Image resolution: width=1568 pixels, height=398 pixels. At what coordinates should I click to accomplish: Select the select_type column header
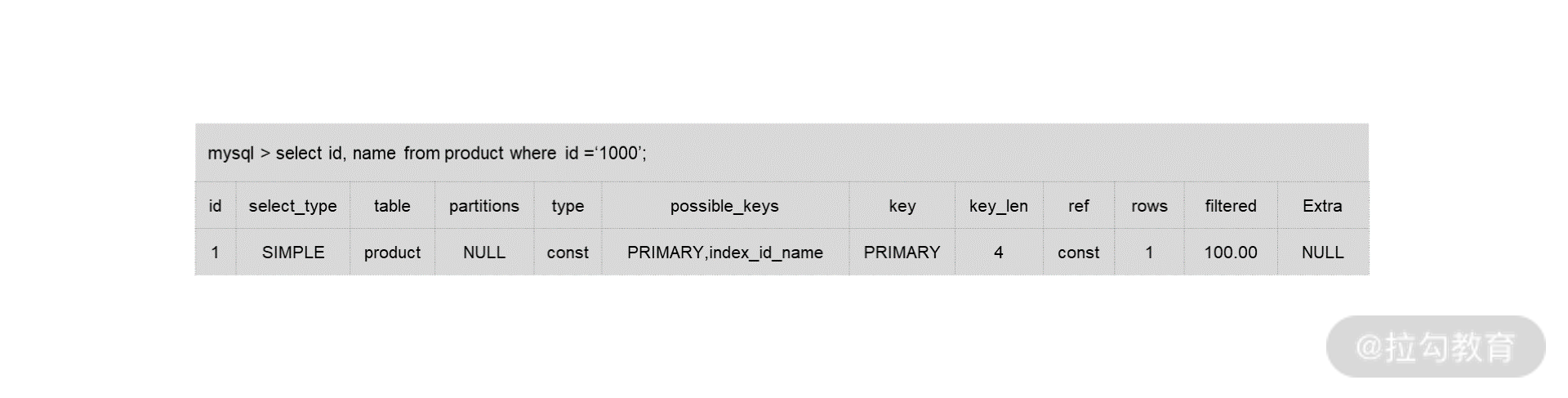(292, 206)
